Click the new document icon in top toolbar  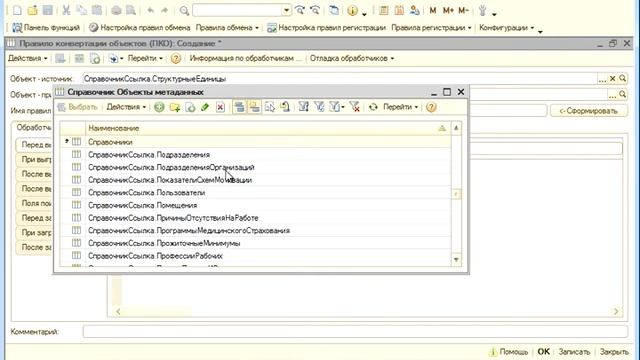[x=17, y=10]
